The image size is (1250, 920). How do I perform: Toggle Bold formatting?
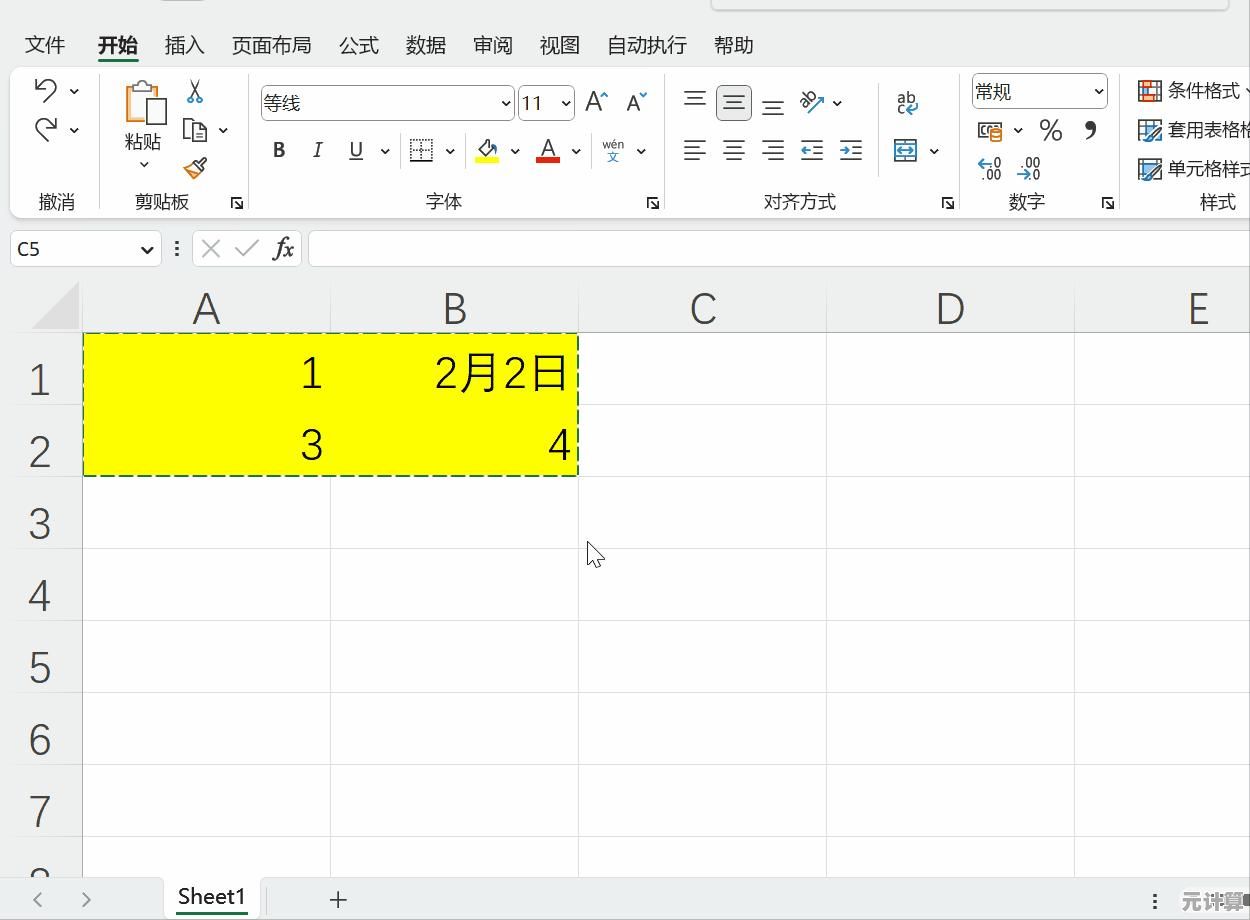coord(279,151)
